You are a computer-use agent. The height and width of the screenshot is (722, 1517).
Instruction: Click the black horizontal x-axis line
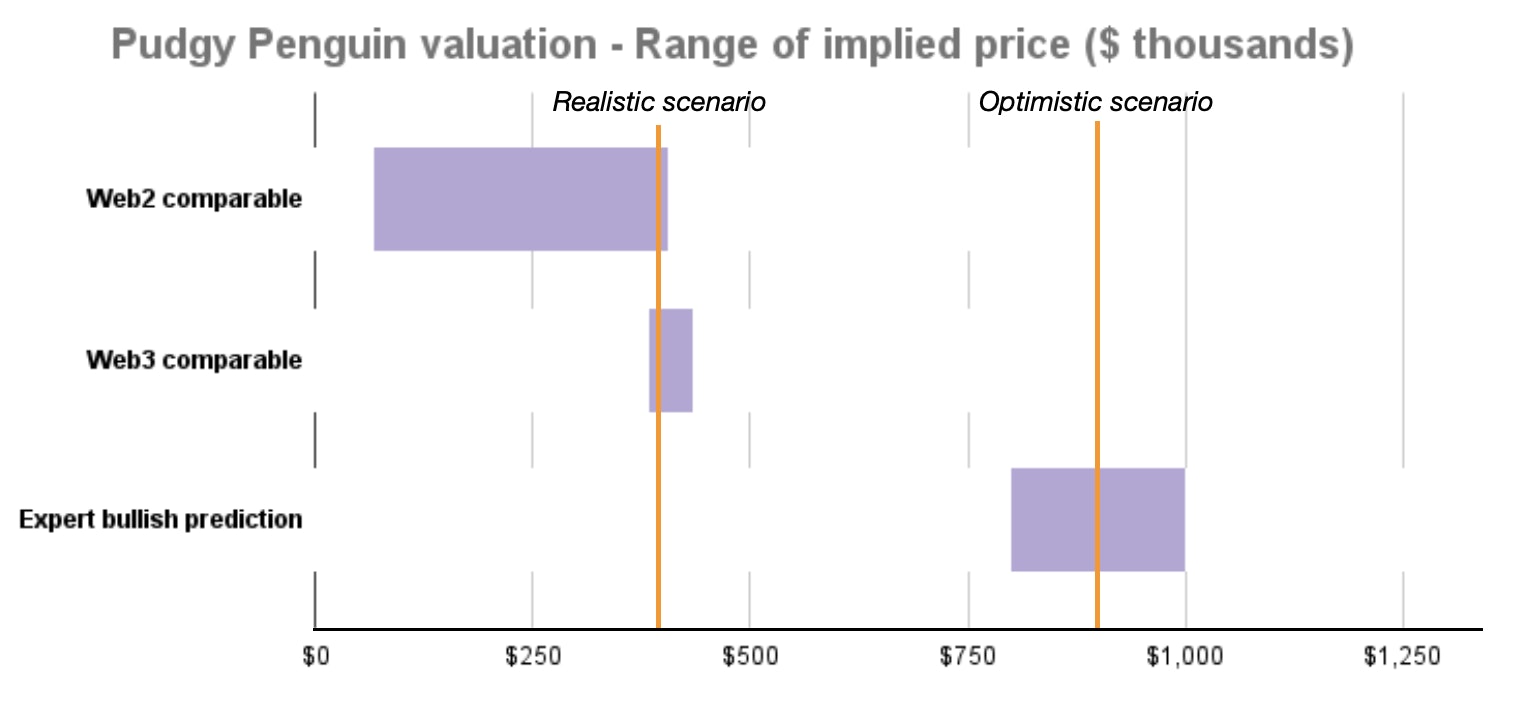point(900,629)
